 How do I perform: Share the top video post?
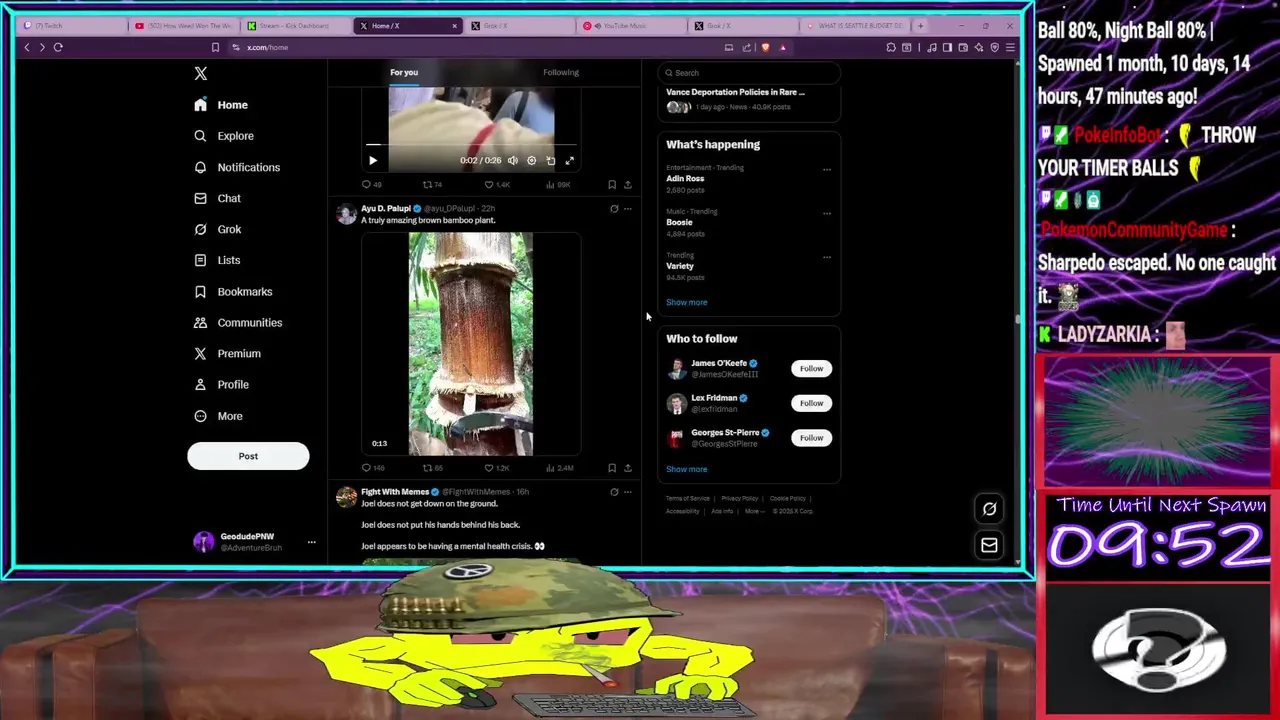[x=628, y=185]
